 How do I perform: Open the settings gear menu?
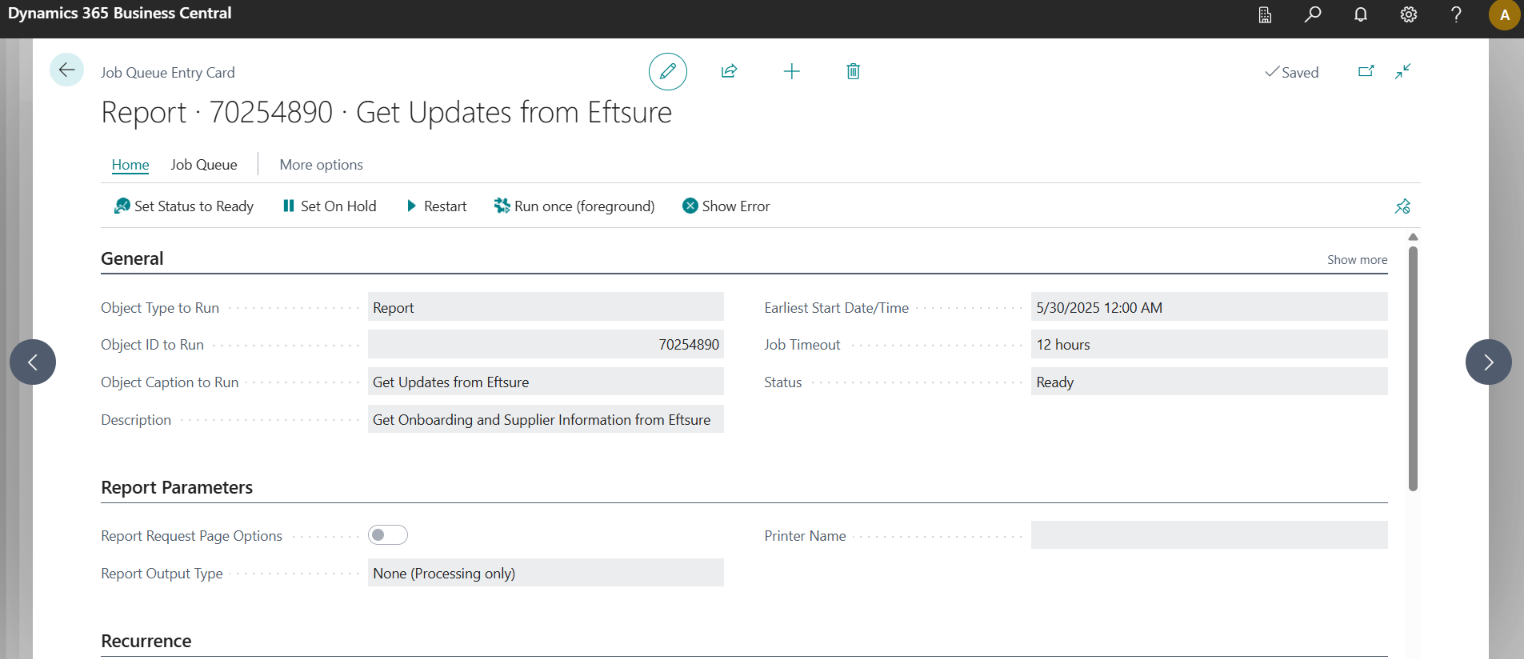[1409, 14]
